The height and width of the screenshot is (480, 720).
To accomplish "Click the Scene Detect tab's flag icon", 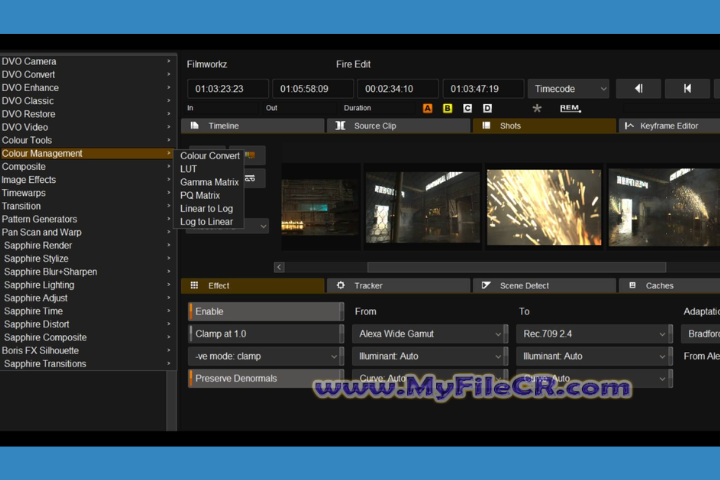I will coord(486,285).
